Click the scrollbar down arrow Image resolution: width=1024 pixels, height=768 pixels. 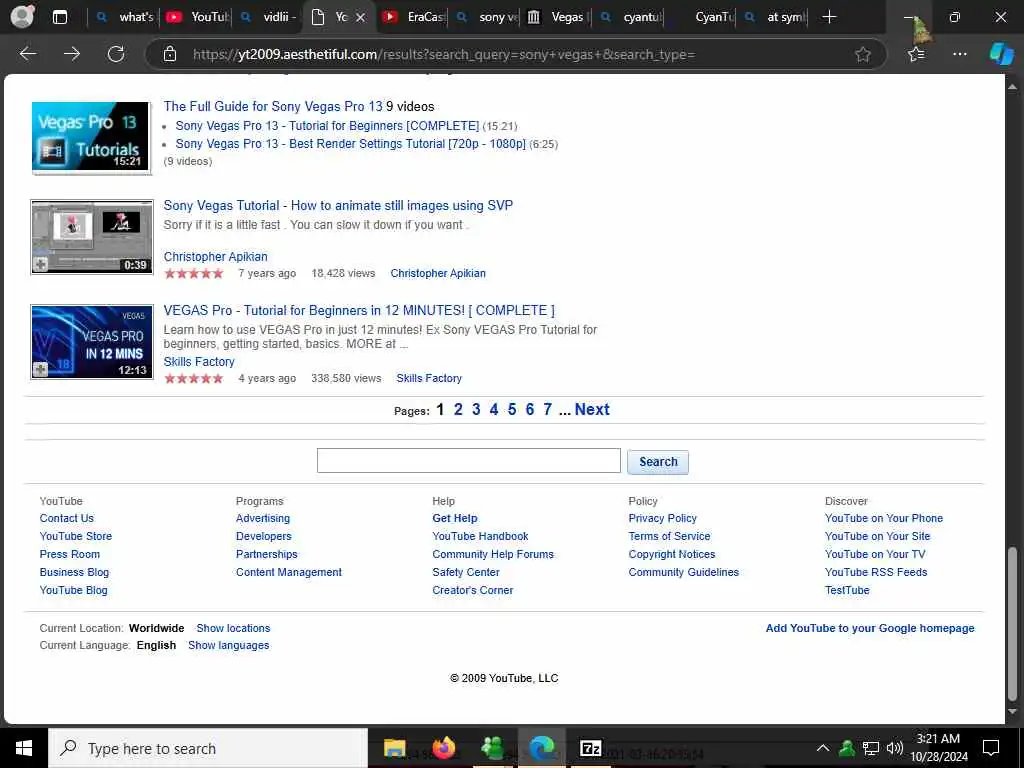1012,712
